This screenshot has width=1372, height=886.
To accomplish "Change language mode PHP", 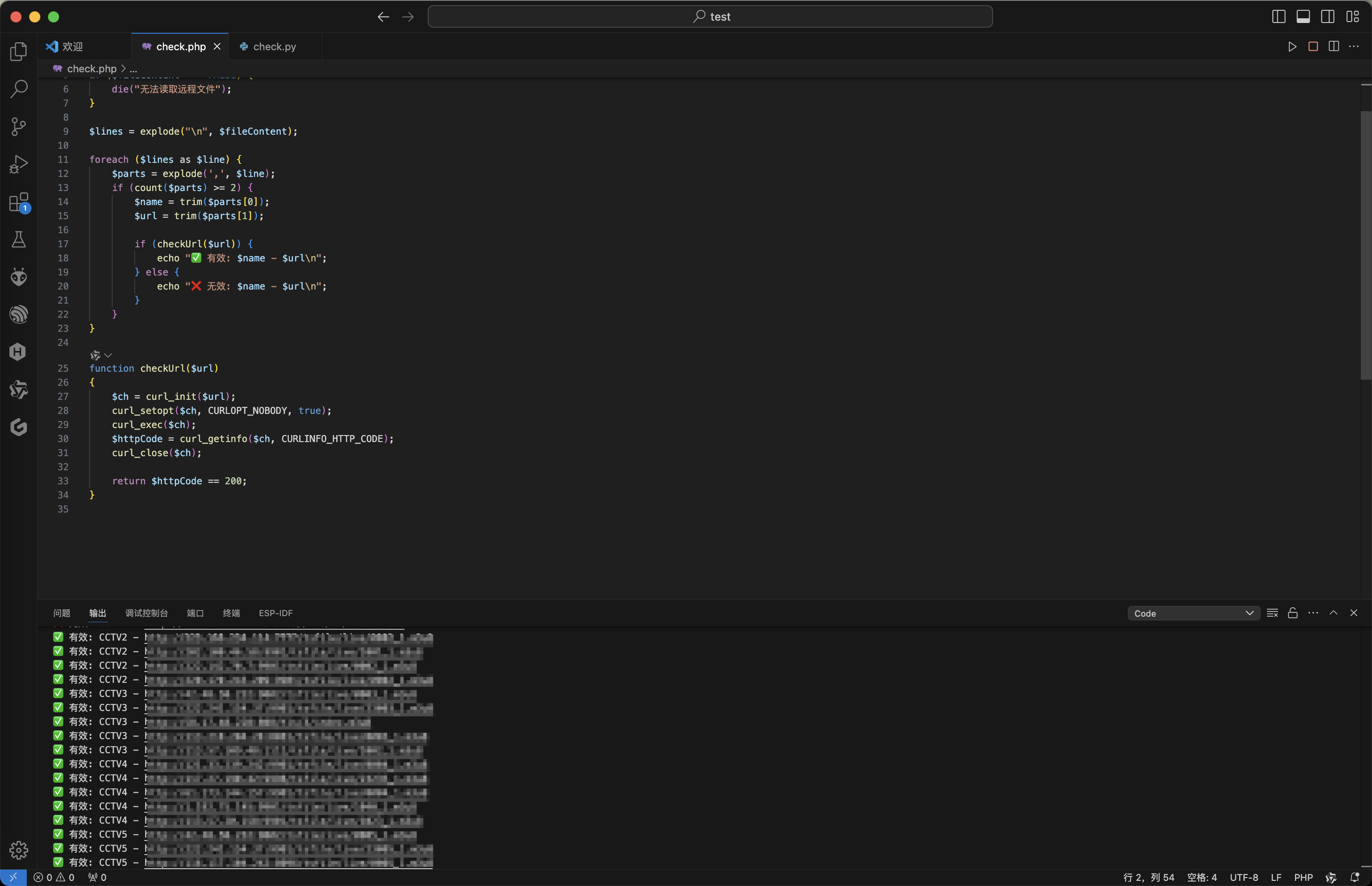I will tap(1303, 878).
